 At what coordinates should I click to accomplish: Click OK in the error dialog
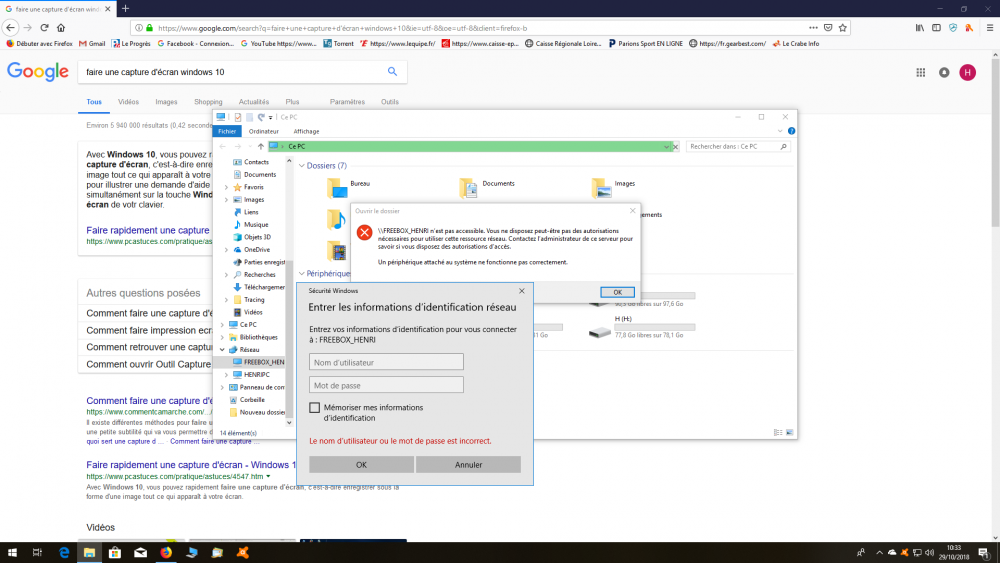tap(617, 292)
